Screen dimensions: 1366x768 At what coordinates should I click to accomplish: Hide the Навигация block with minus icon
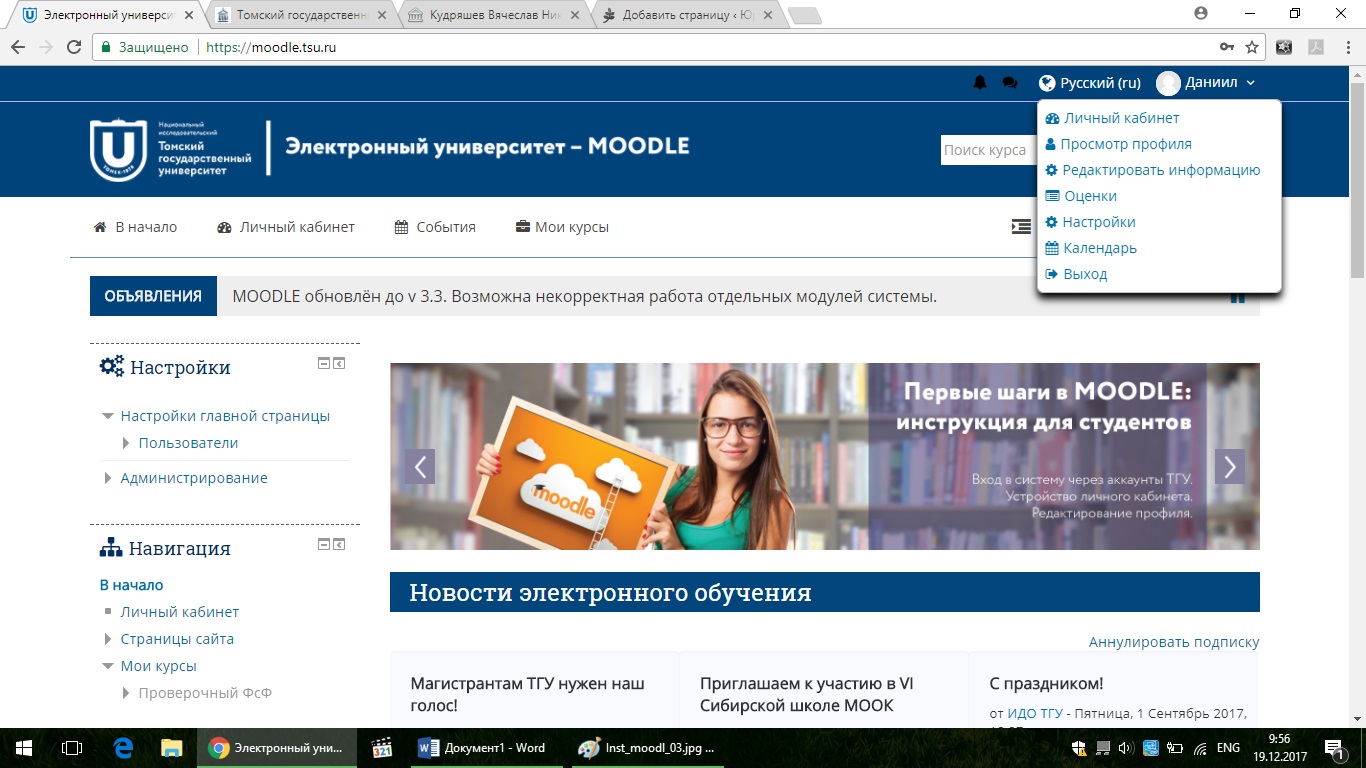(324, 544)
